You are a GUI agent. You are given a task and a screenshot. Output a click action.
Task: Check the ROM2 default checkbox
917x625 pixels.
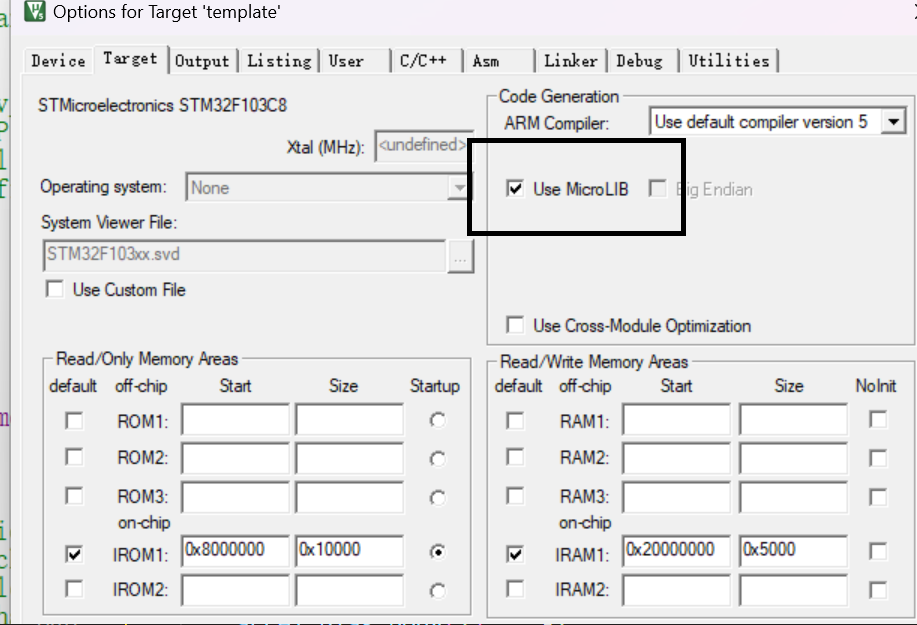(x=74, y=457)
